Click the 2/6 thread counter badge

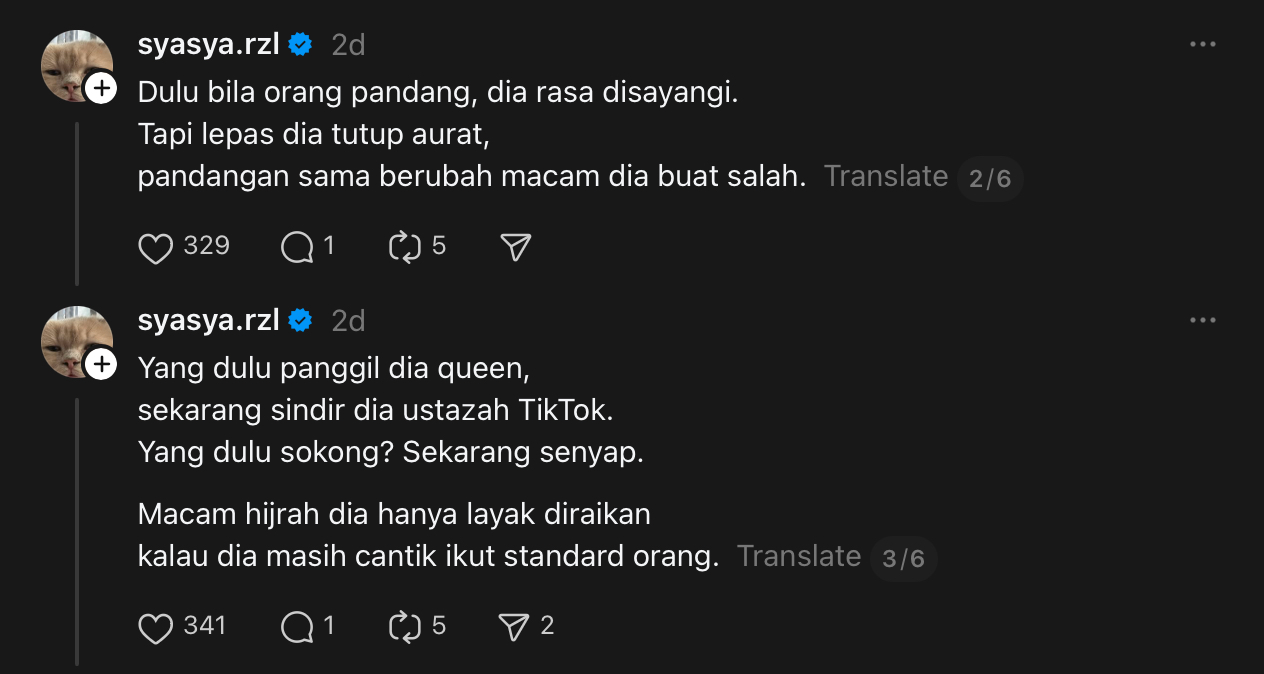click(990, 179)
